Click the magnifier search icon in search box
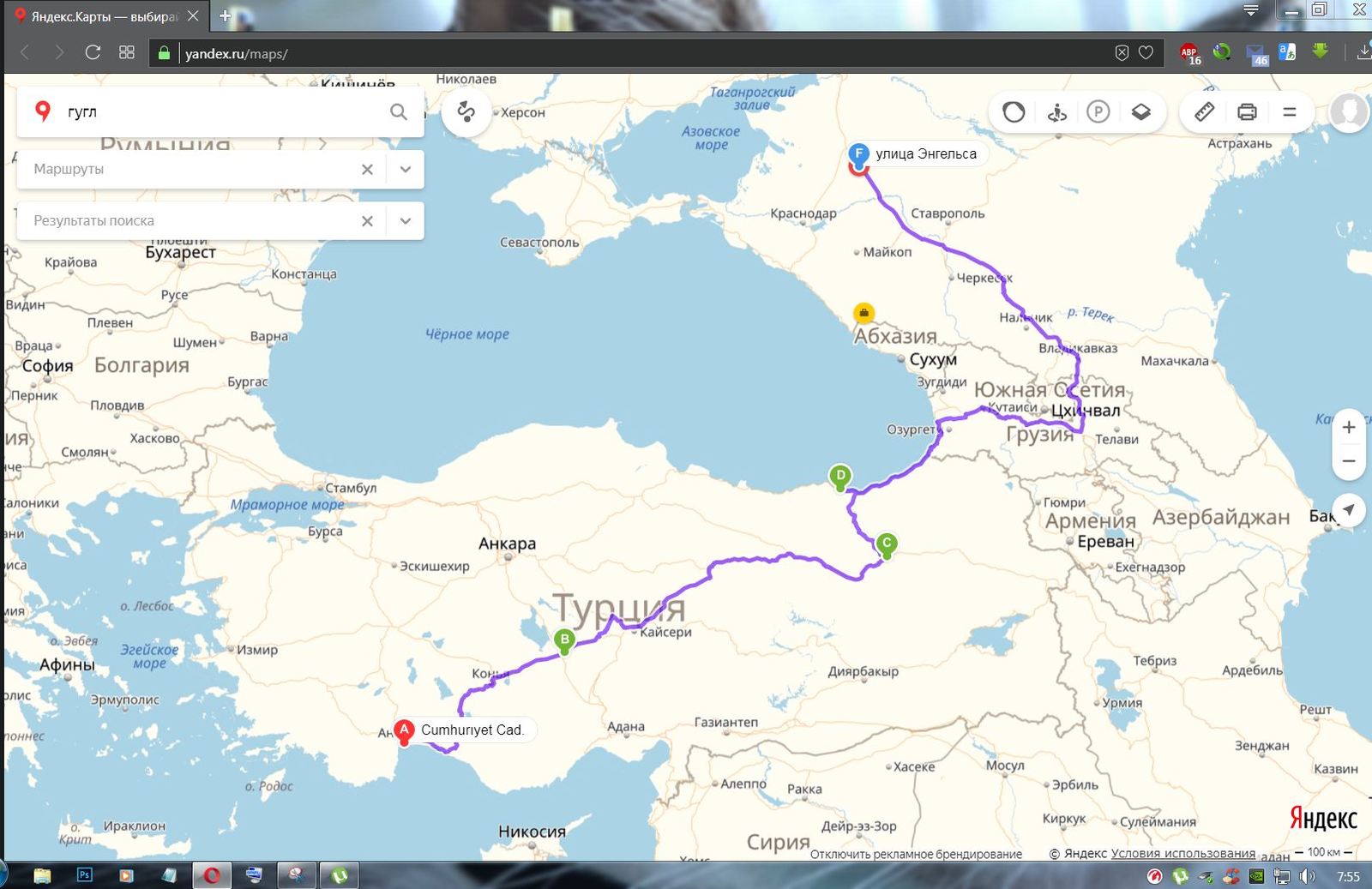 pyautogui.click(x=398, y=111)
